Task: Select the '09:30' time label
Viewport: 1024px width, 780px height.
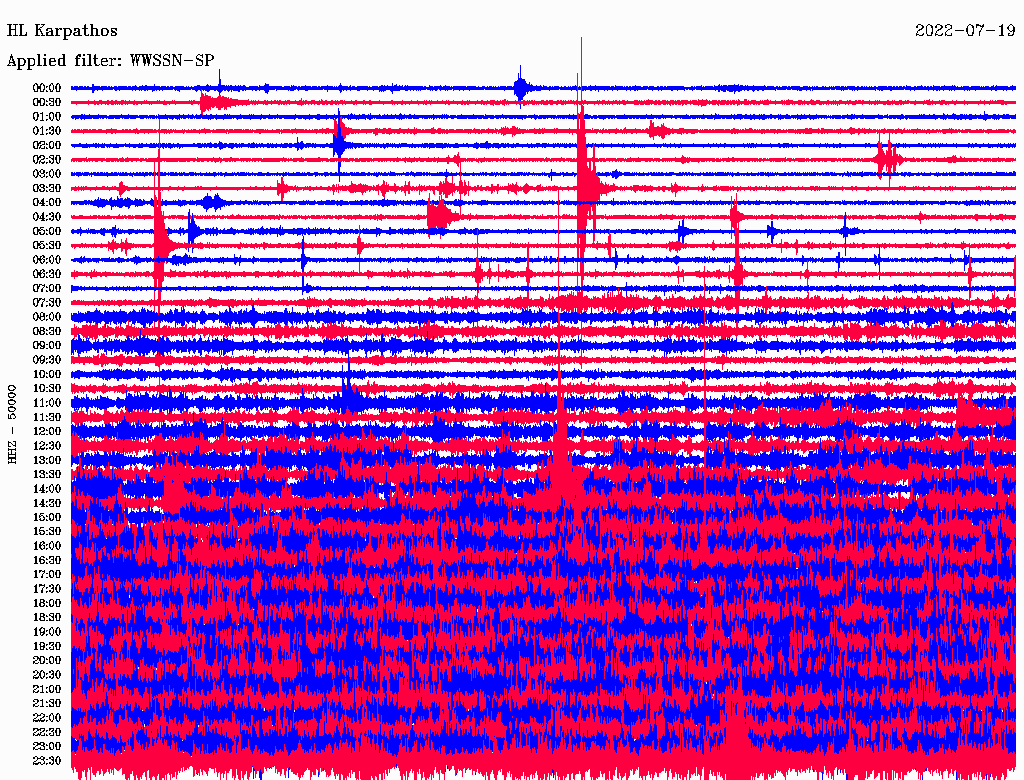Action: pos(47,361)
